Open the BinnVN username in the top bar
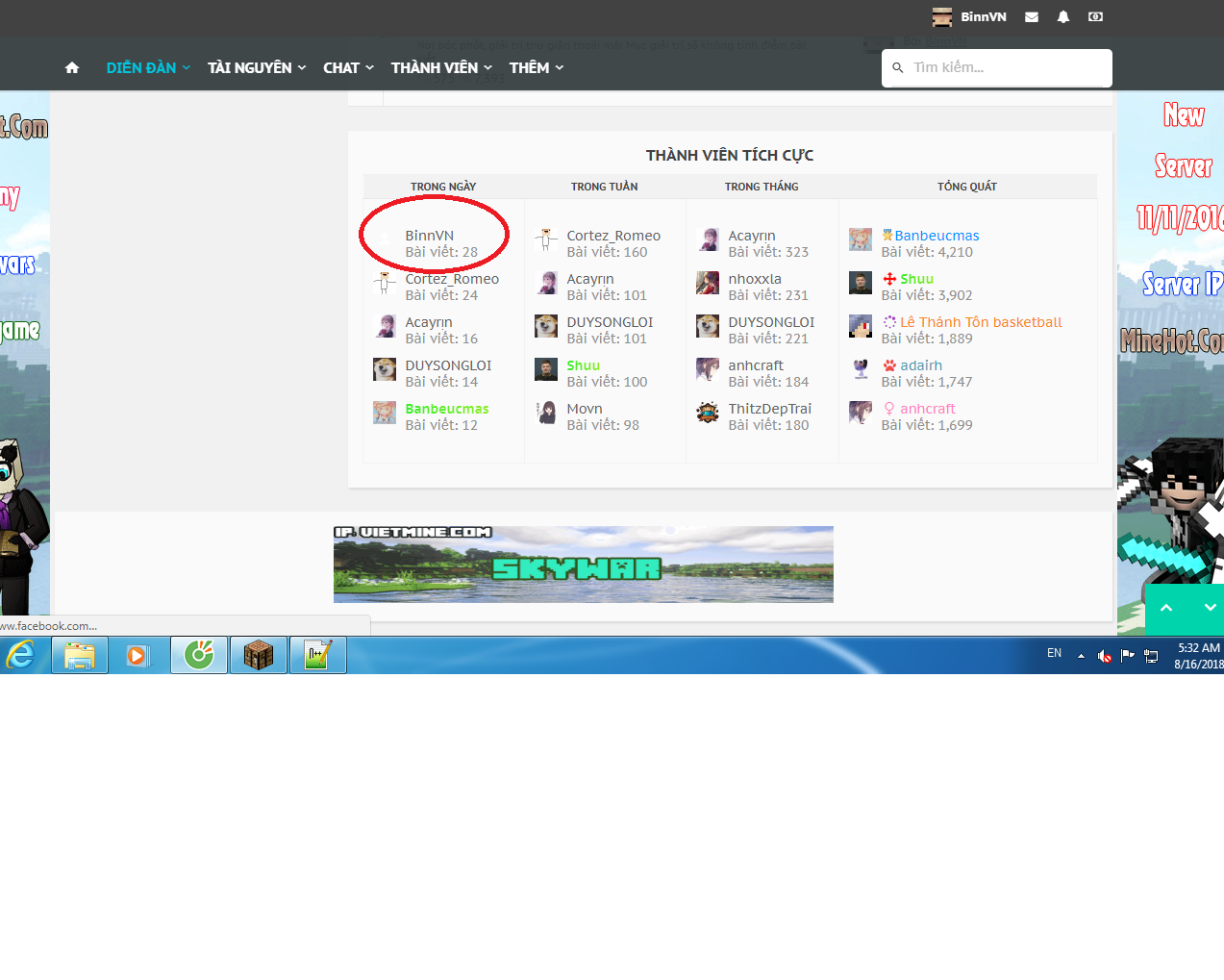This screenshot has height=980, width=1224. tap(984, 16)
